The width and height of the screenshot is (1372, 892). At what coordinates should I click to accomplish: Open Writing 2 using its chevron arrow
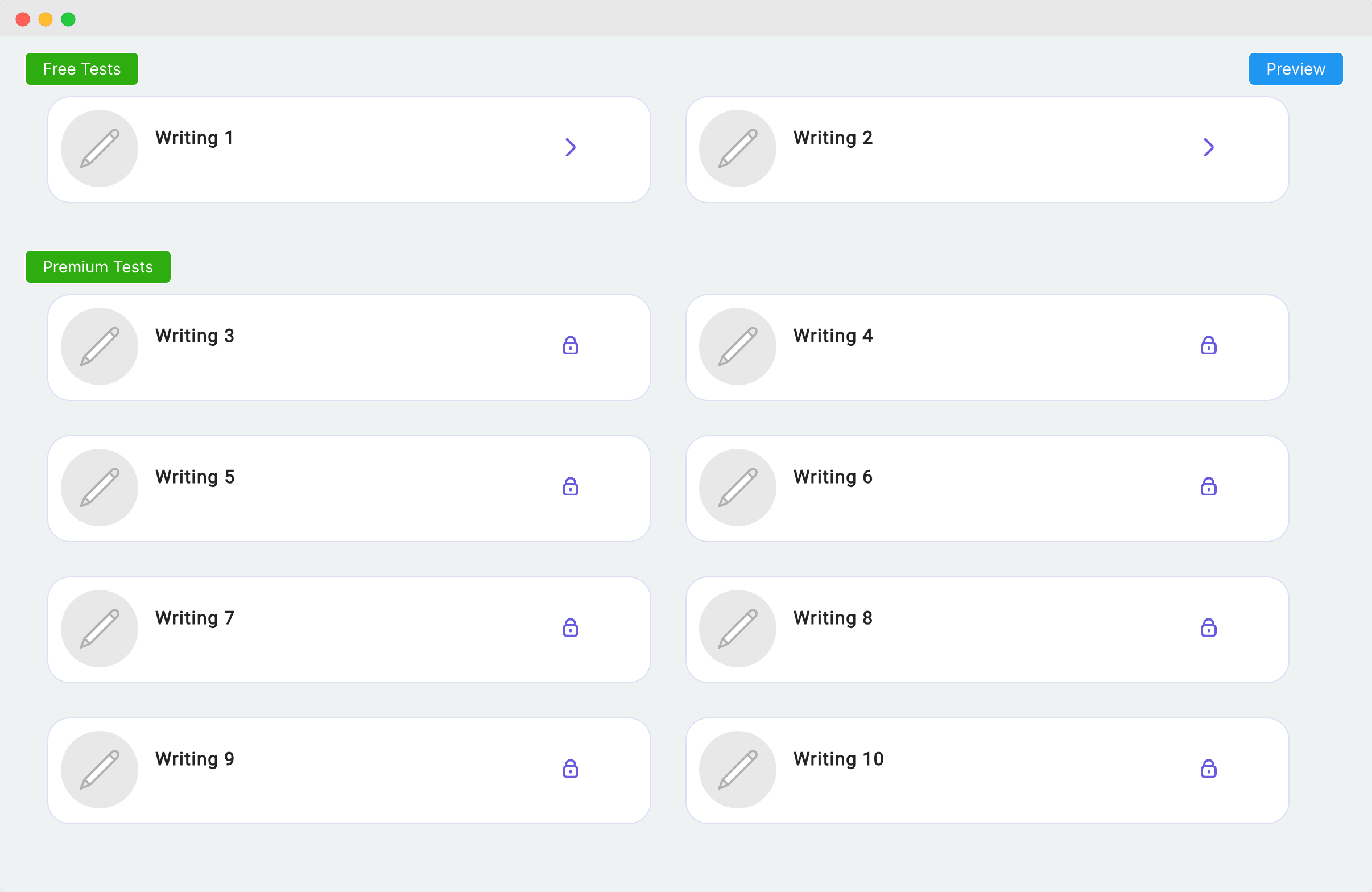[1209, 147]
